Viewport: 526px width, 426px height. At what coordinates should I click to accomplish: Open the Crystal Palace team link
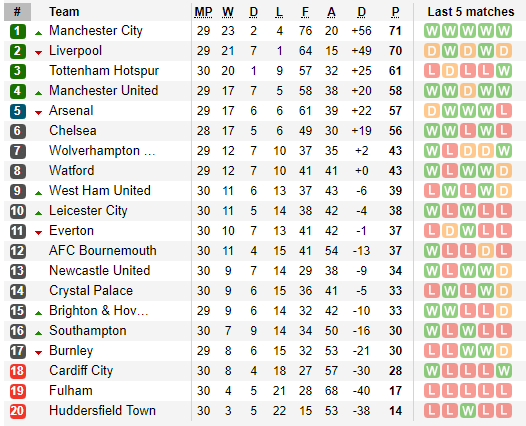point(91,290)
